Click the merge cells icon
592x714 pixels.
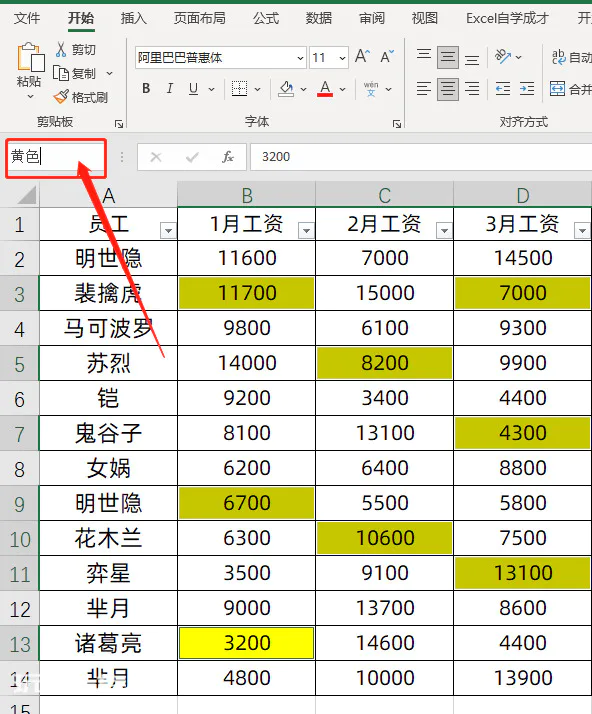557,88
